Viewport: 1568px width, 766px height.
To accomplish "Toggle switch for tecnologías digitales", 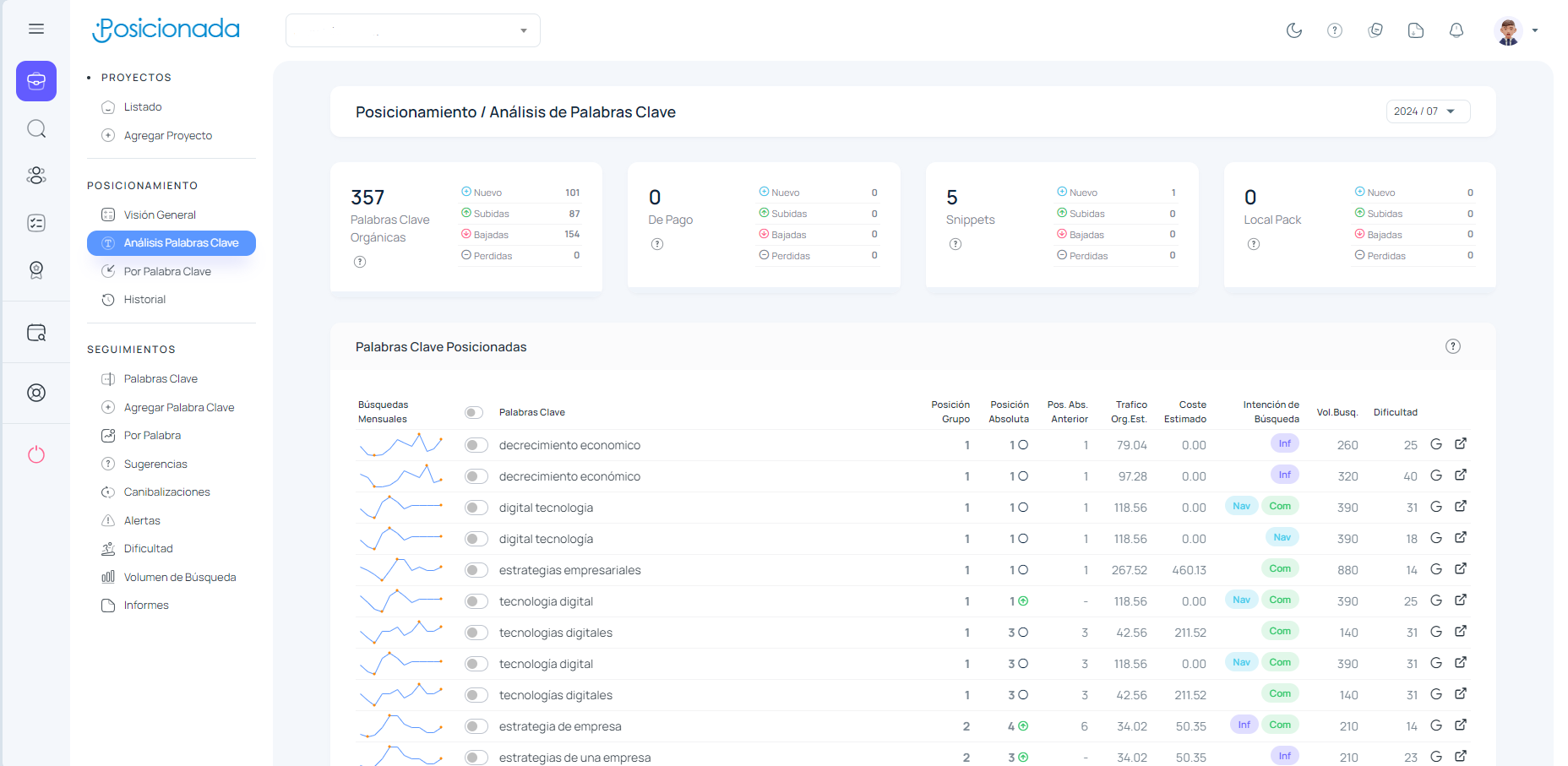I will pos(476,695).
